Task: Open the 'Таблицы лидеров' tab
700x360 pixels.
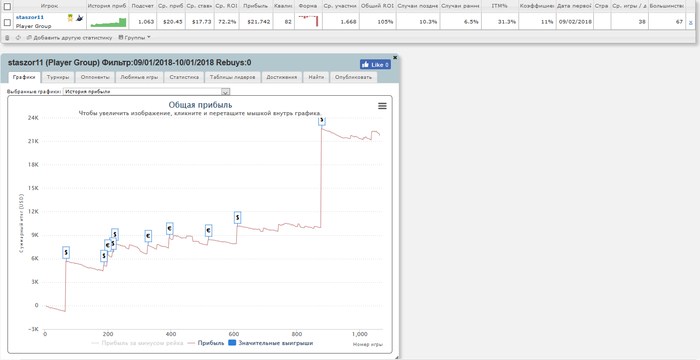Action: coord(233,77)
